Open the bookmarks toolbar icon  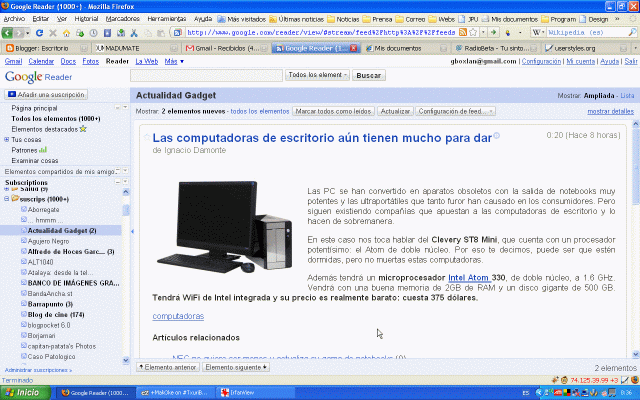107,33
